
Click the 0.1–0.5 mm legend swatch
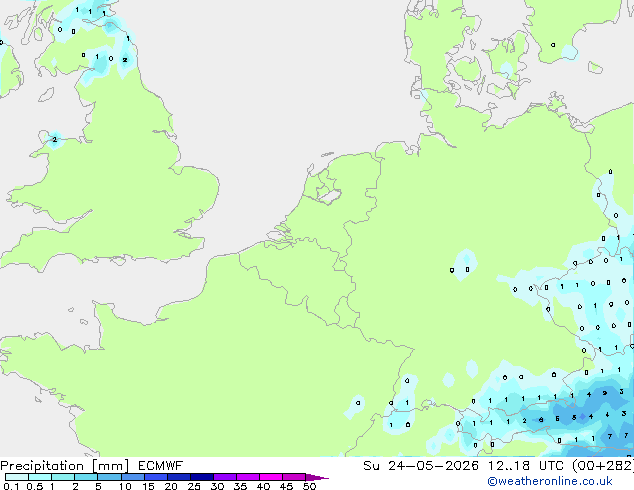(17, 477)
